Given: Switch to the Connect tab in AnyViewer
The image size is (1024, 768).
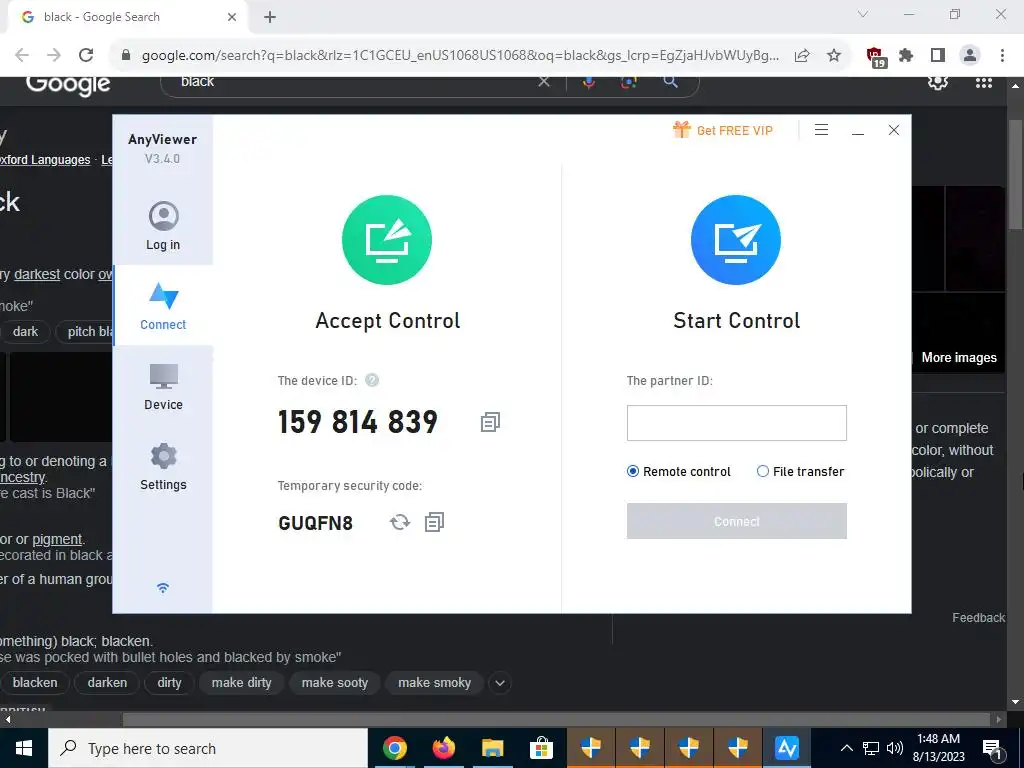Looking at the screenshot, I should point(163,306).
